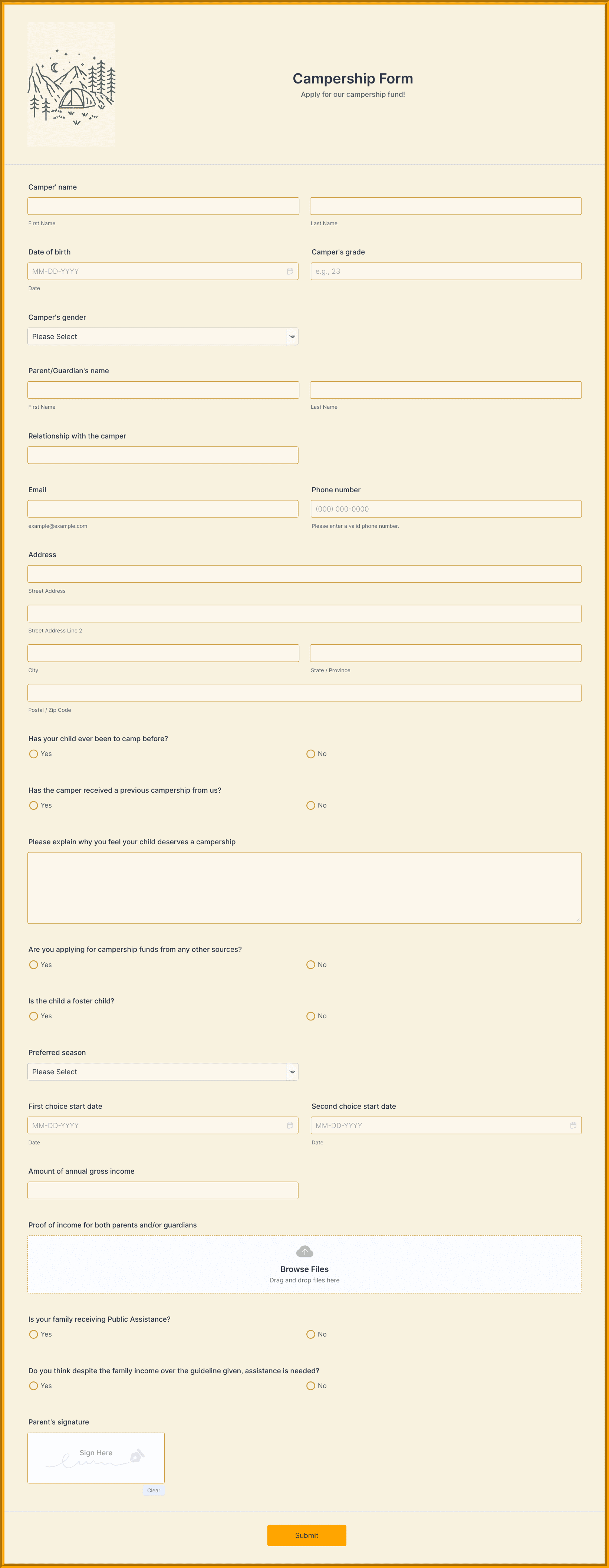This screenshot has width=609, height=1568.
Task: Click the Phone number field
Action: pos(445,509)
